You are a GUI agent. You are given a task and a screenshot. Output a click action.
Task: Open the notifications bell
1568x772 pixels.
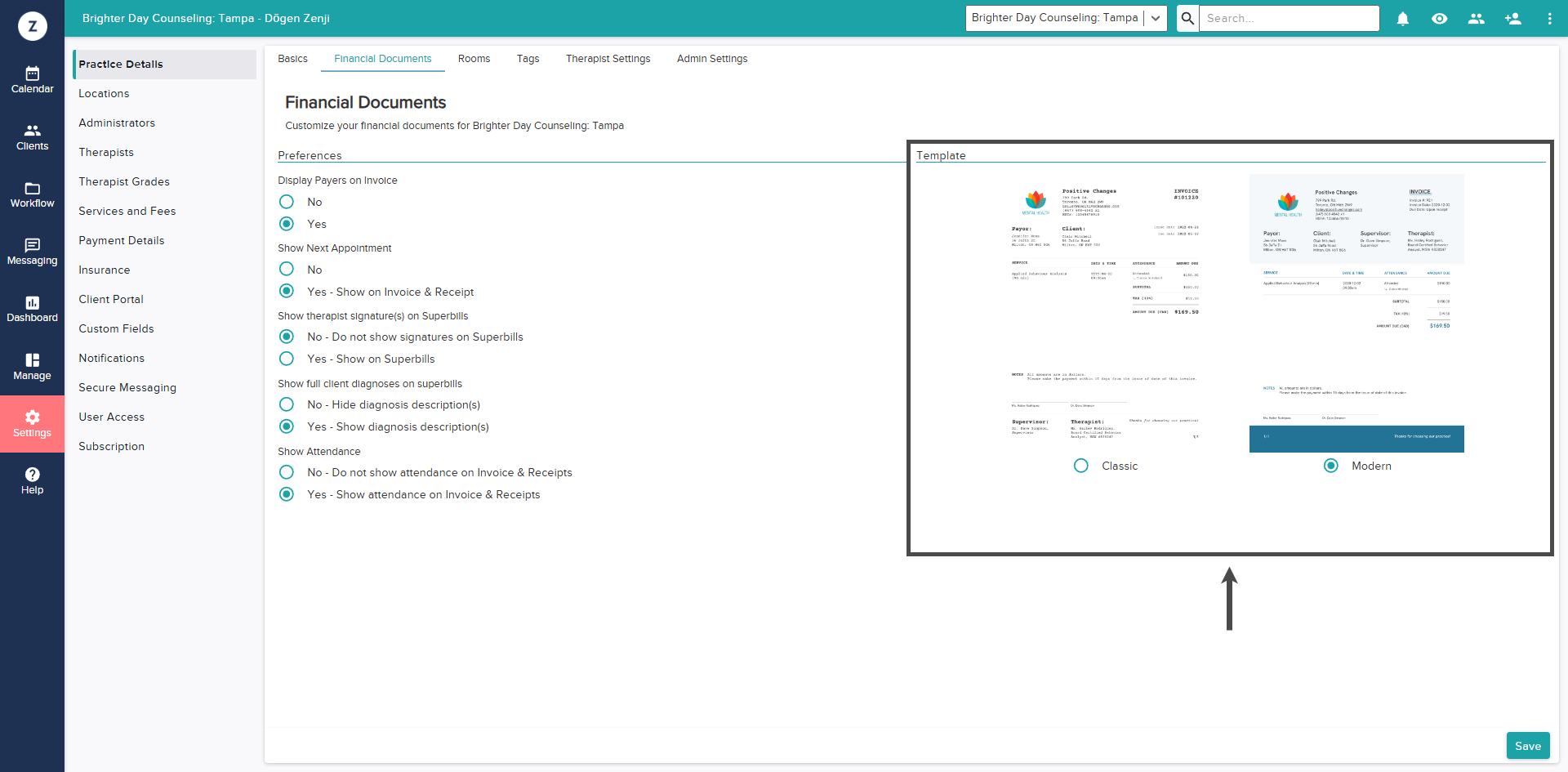1402,18
